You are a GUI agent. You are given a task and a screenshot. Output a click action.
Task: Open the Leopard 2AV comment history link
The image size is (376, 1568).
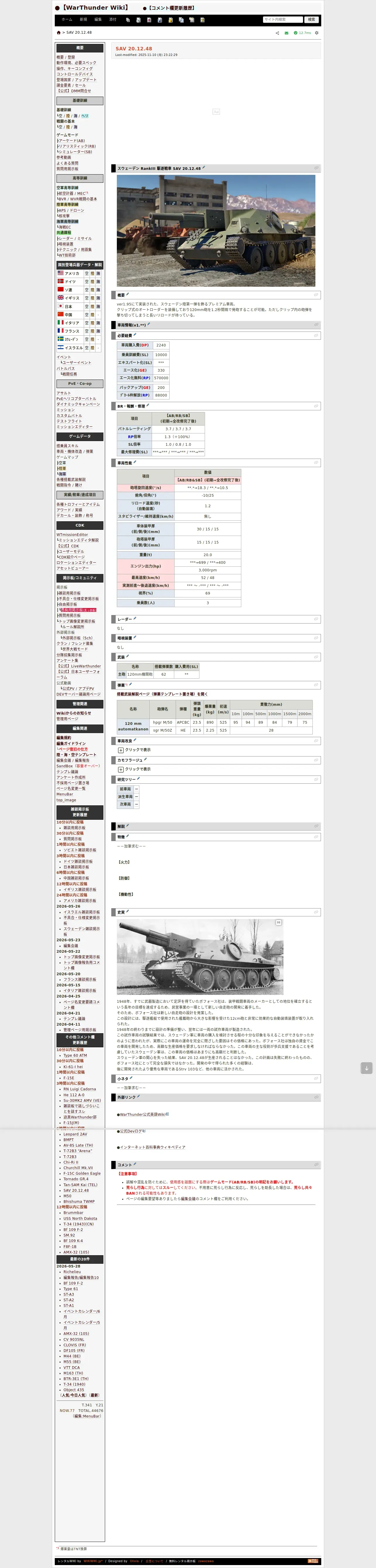[x=76, y=1135]
